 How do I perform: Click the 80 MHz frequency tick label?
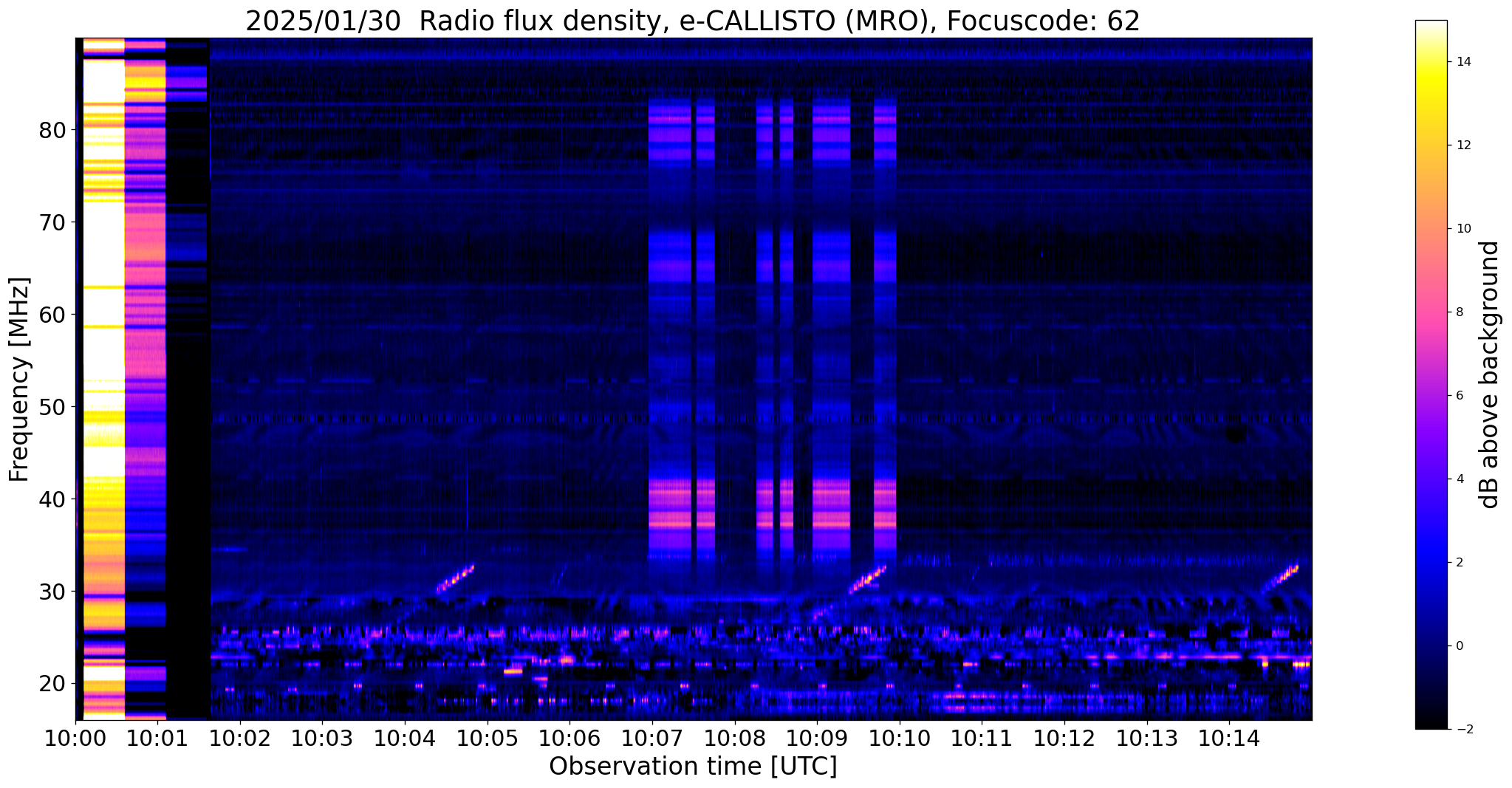tap(52, 131)
